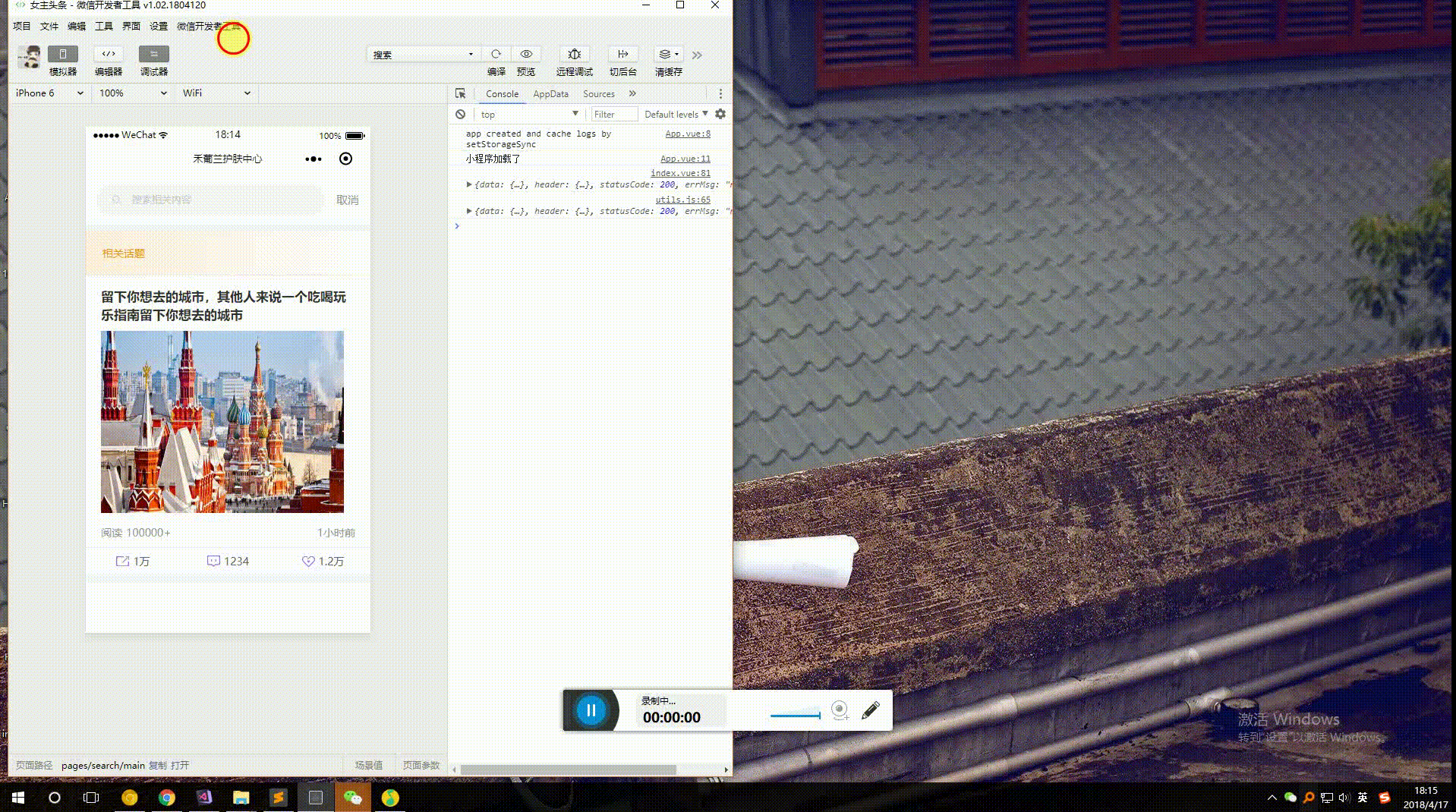Click the 清缓存 clear cache layers icon
Viewport: 1456px width, 812px height.
pyautogui.click(x=668, y=54)
